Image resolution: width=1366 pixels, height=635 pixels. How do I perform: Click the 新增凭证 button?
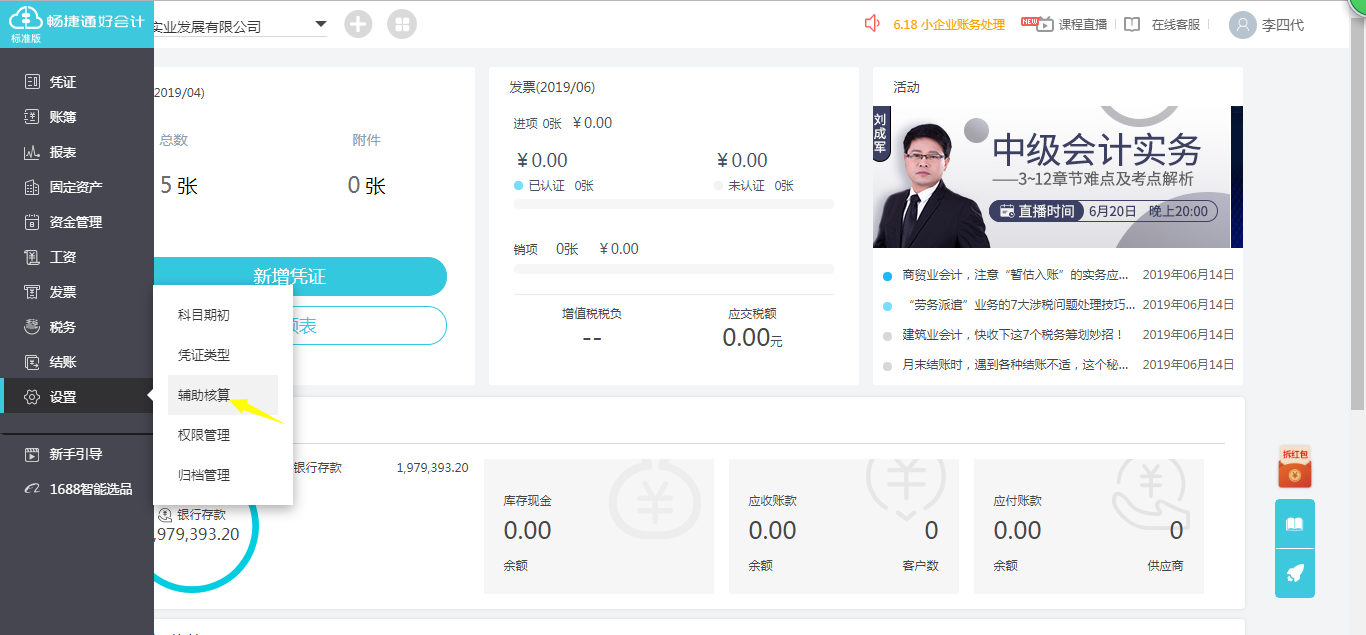(300, 276)
